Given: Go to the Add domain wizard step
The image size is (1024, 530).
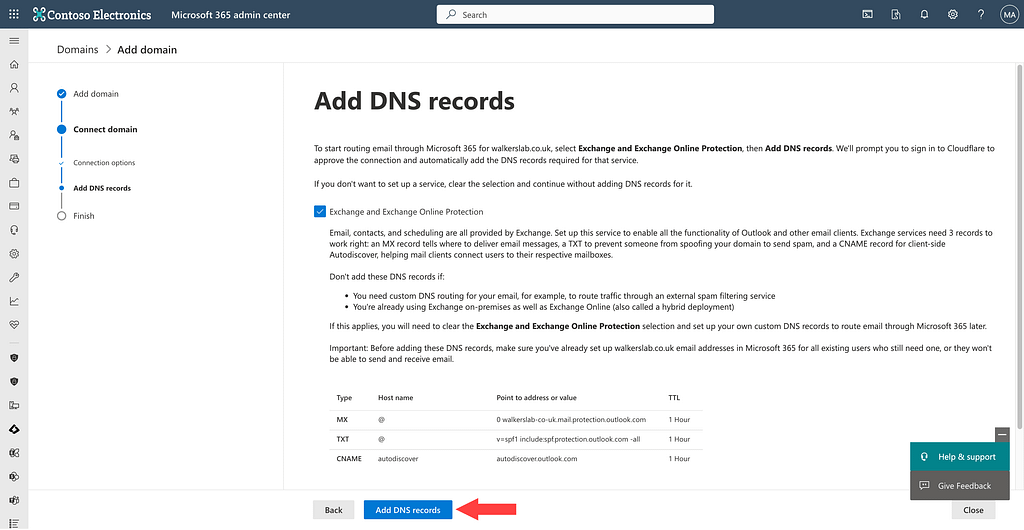Looking at the screenshot, I should (x=95, y=94).
